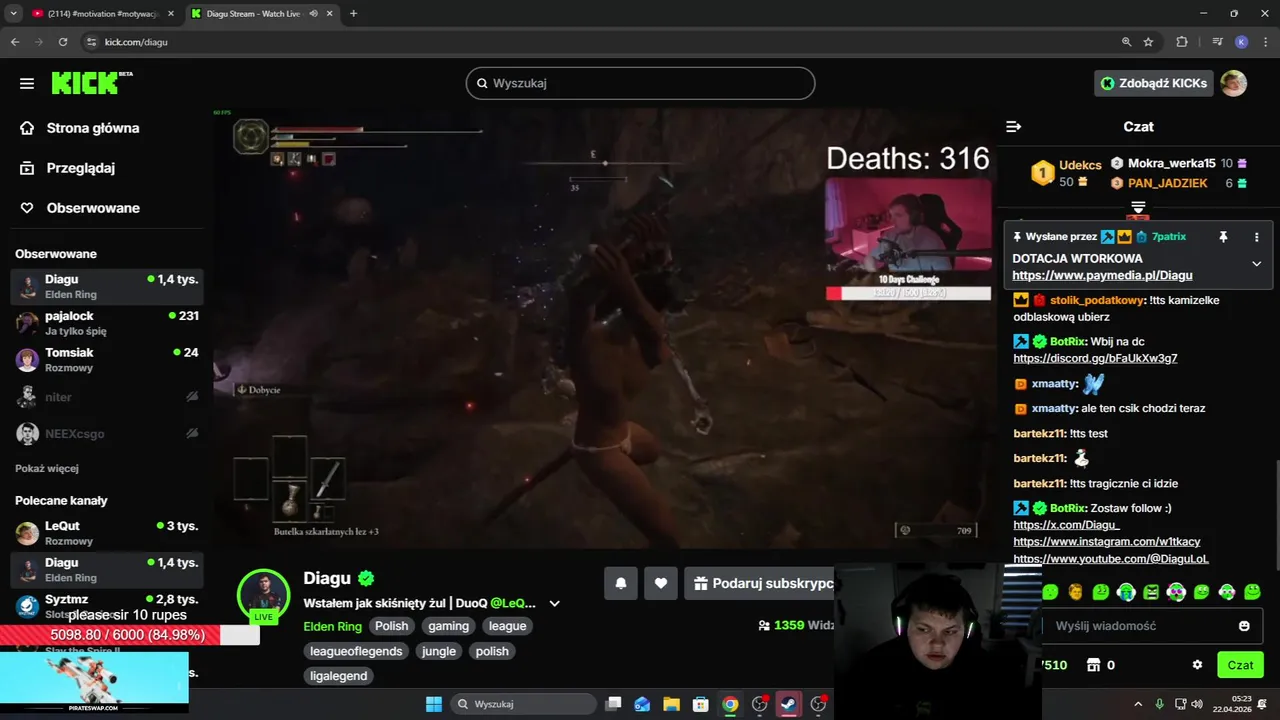This screenshot has height=720, width=1280.
Task: Expand the stream title chevron
Action: tap(554, 604)
